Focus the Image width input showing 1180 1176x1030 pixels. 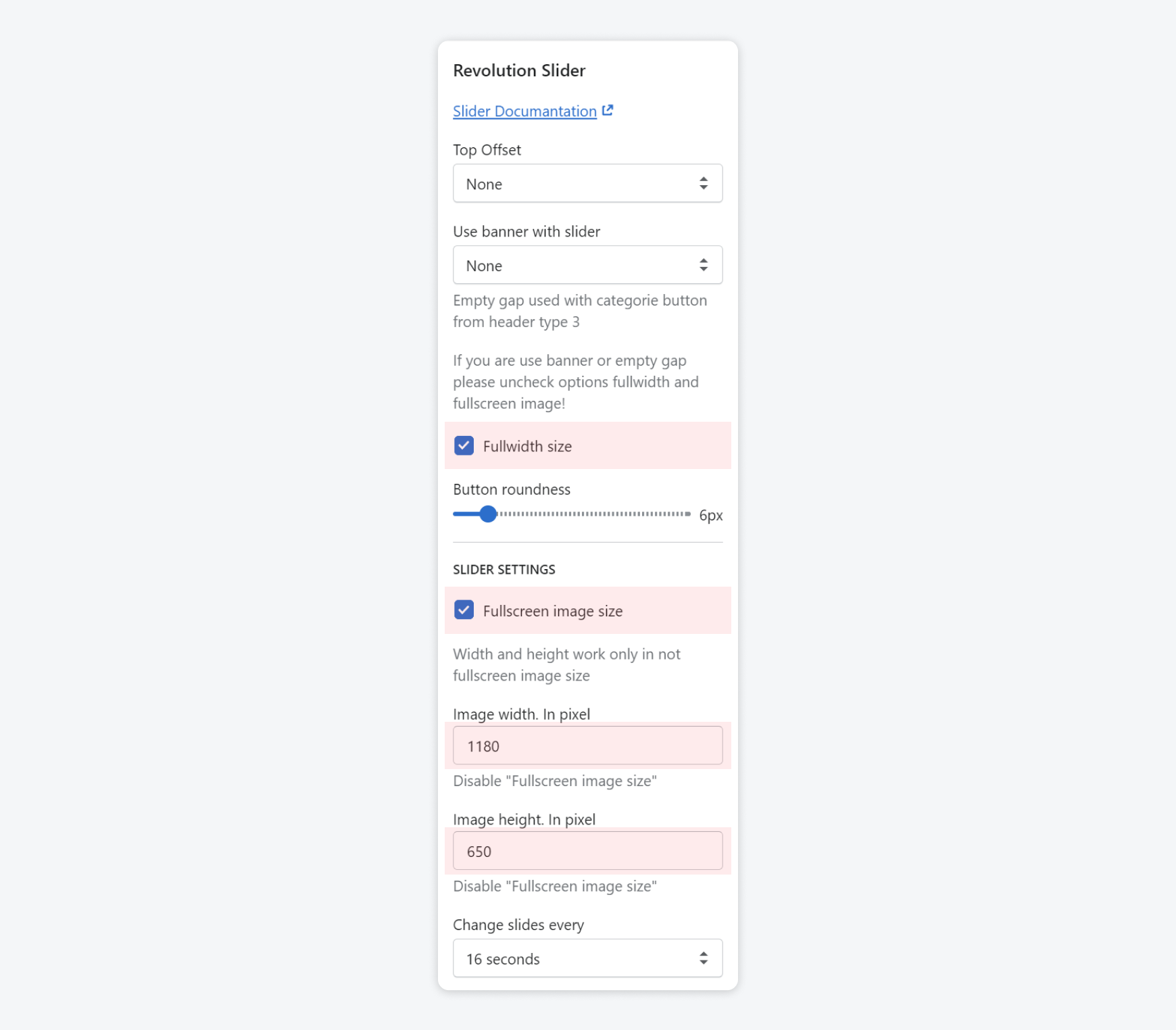click(x=587, y=746)
